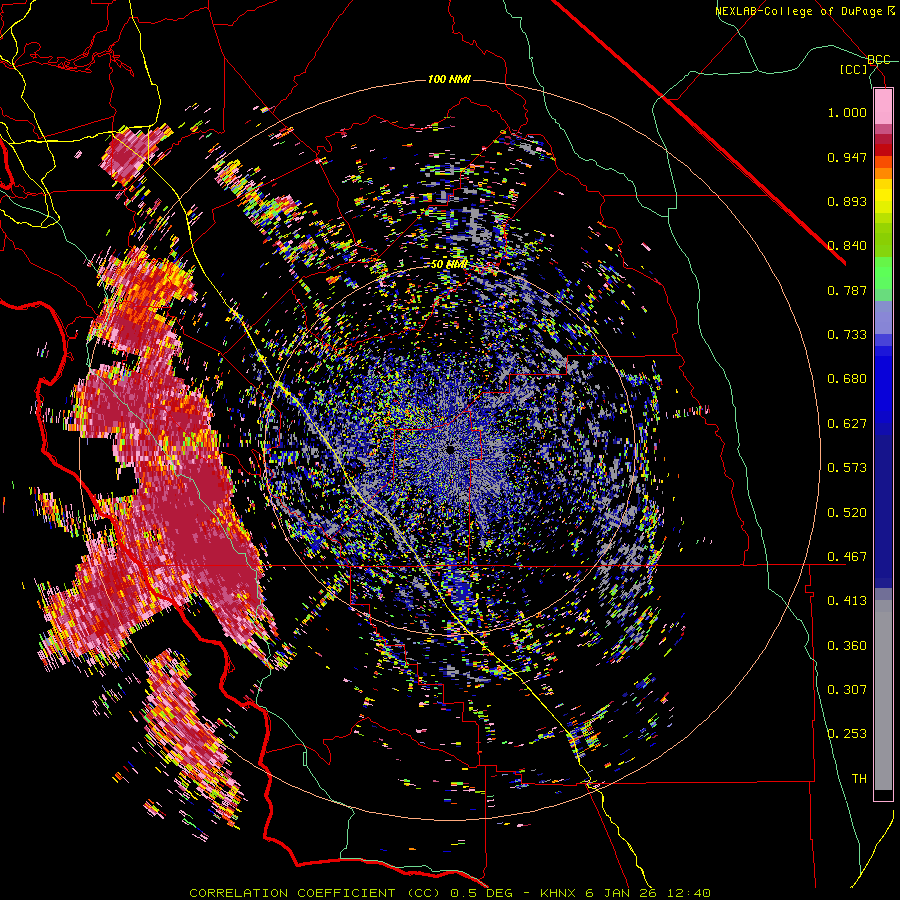
Task: Select the 0.573 scale value
Action: pyautogui.click(x=847, y=468)
